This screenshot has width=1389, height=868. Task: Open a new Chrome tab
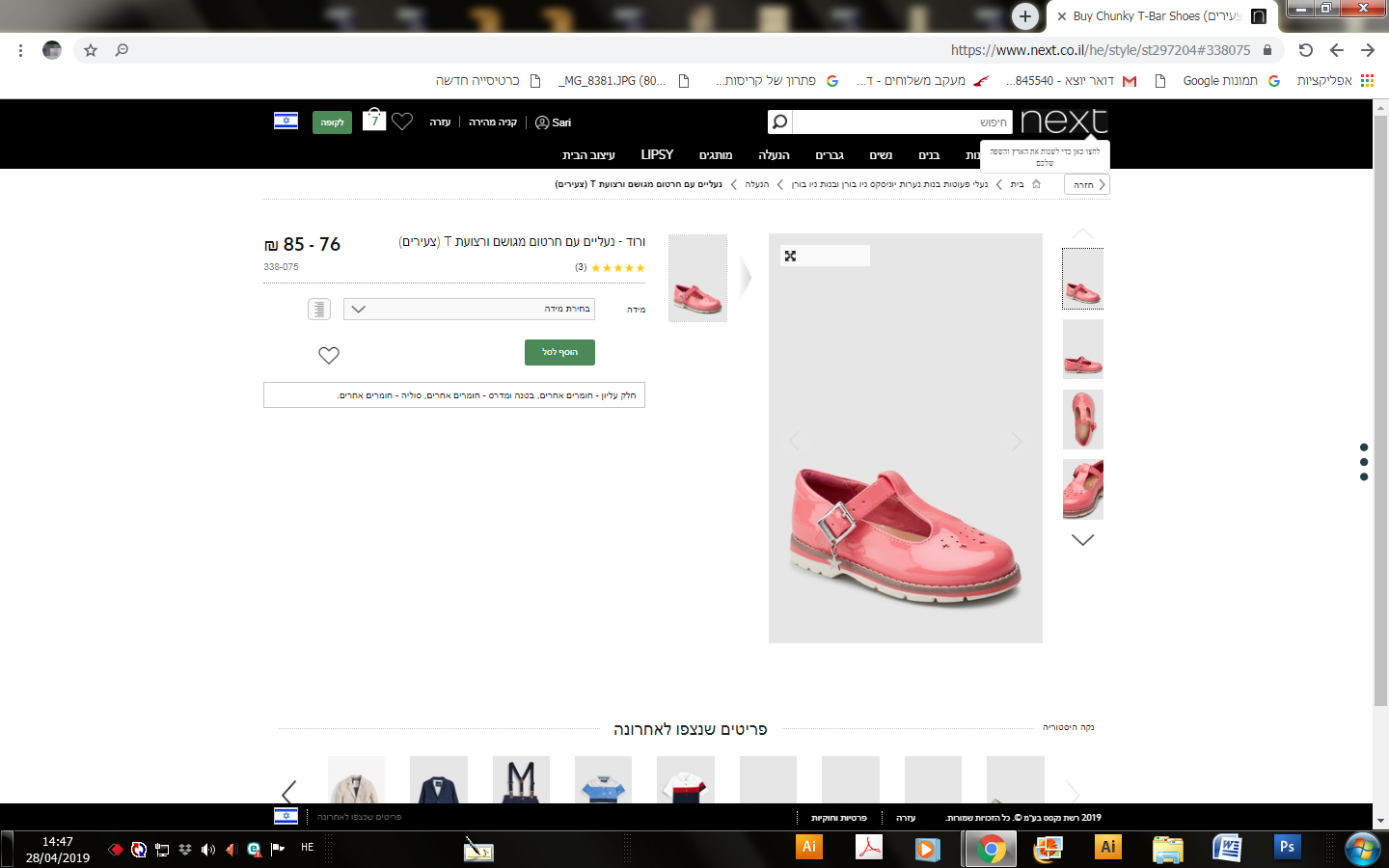[1025, 15]
